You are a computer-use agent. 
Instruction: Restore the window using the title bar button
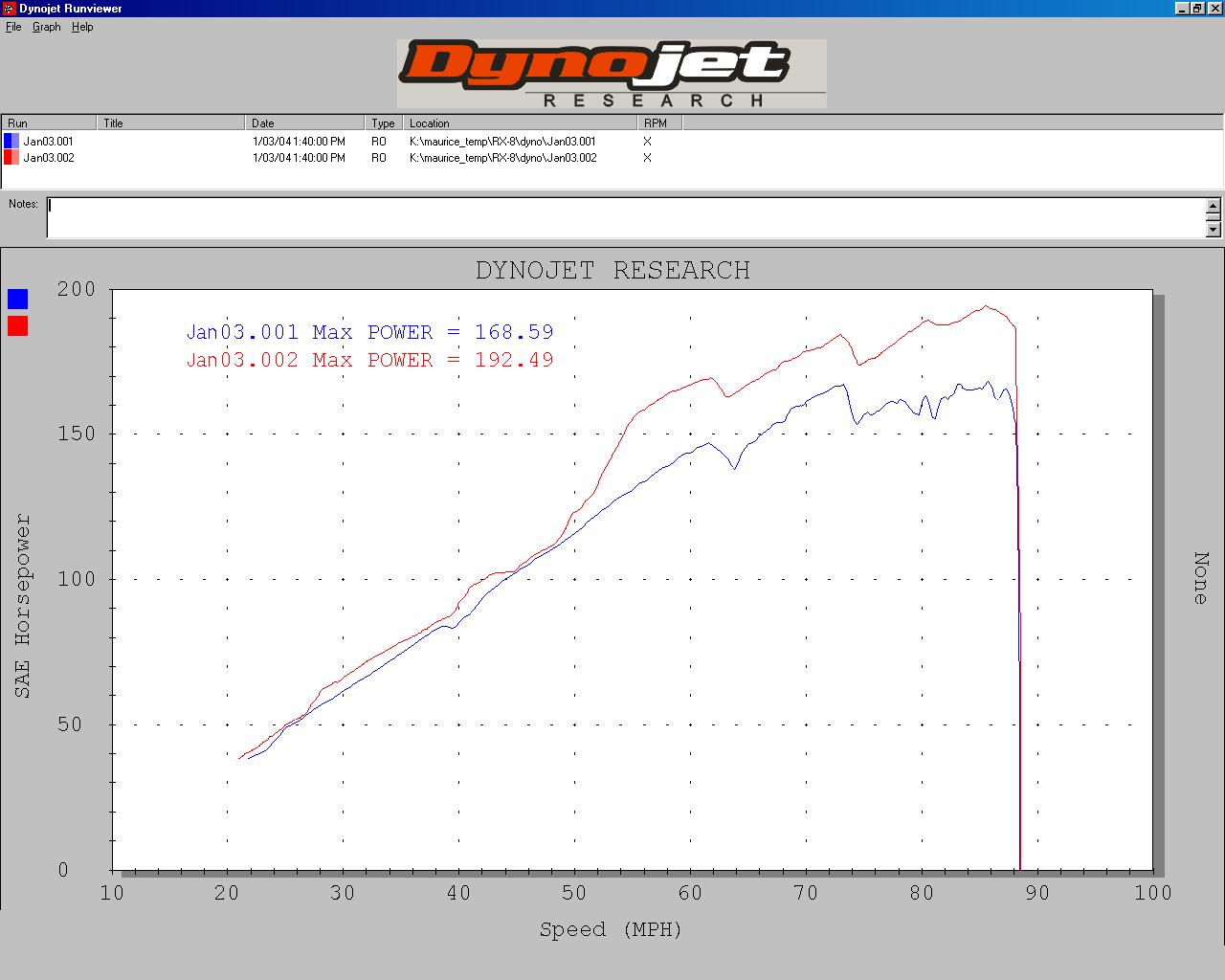pyautogui.click(x=1196, y=9)
